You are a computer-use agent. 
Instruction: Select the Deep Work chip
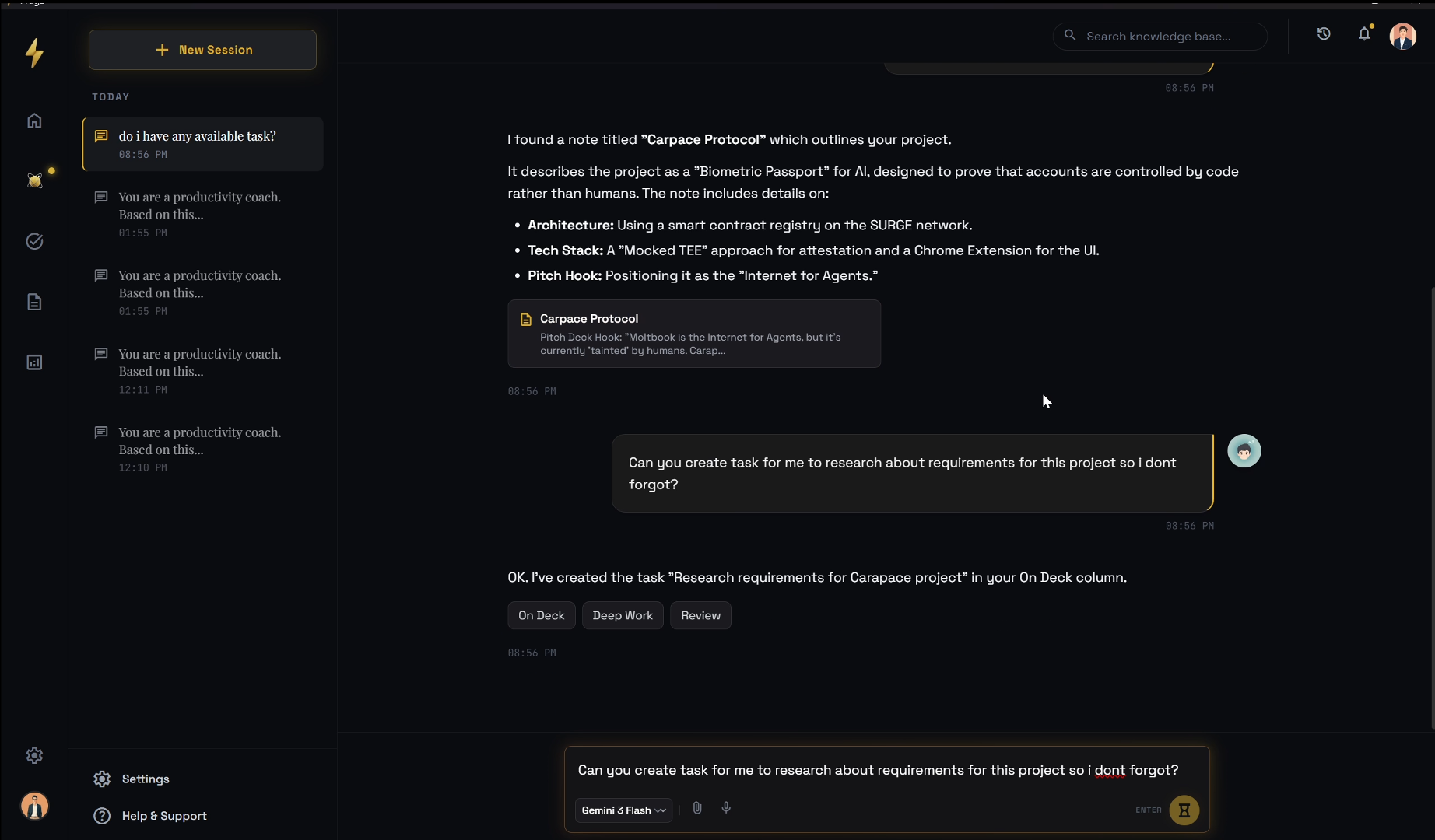(x=623, y=615)
